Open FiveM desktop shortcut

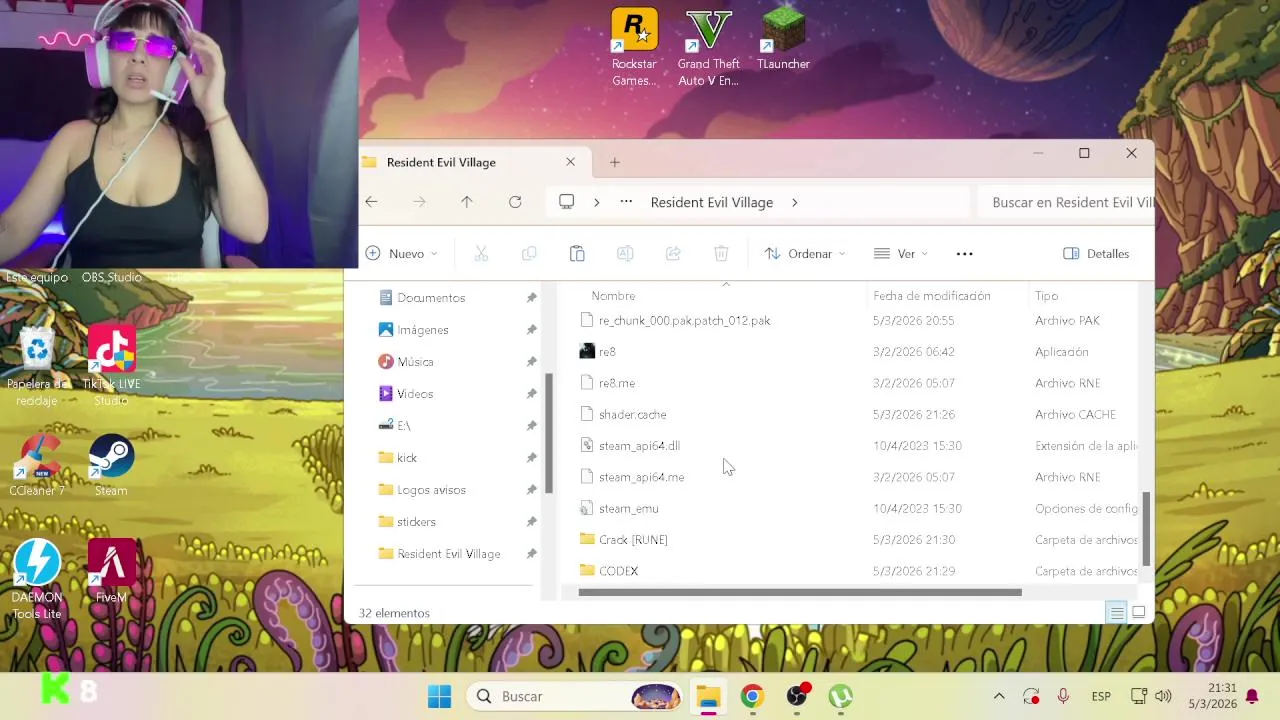[111, 572]
